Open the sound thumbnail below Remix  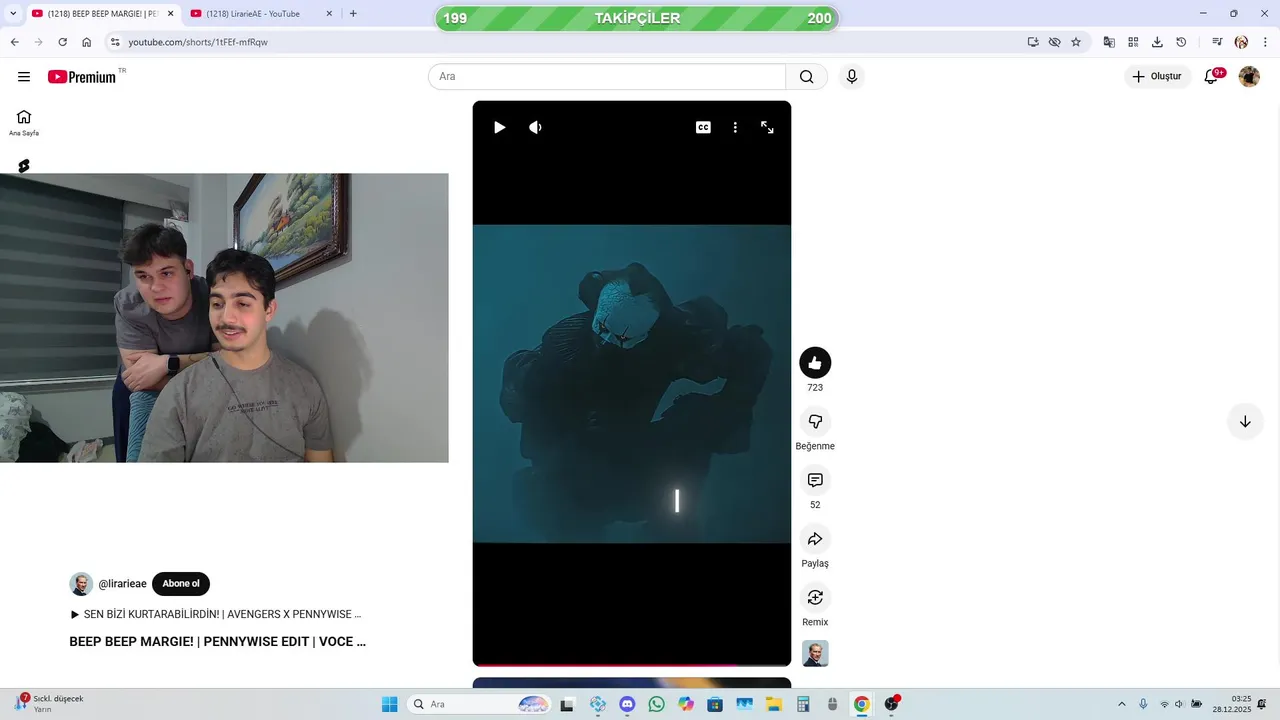tap(815, 653)
